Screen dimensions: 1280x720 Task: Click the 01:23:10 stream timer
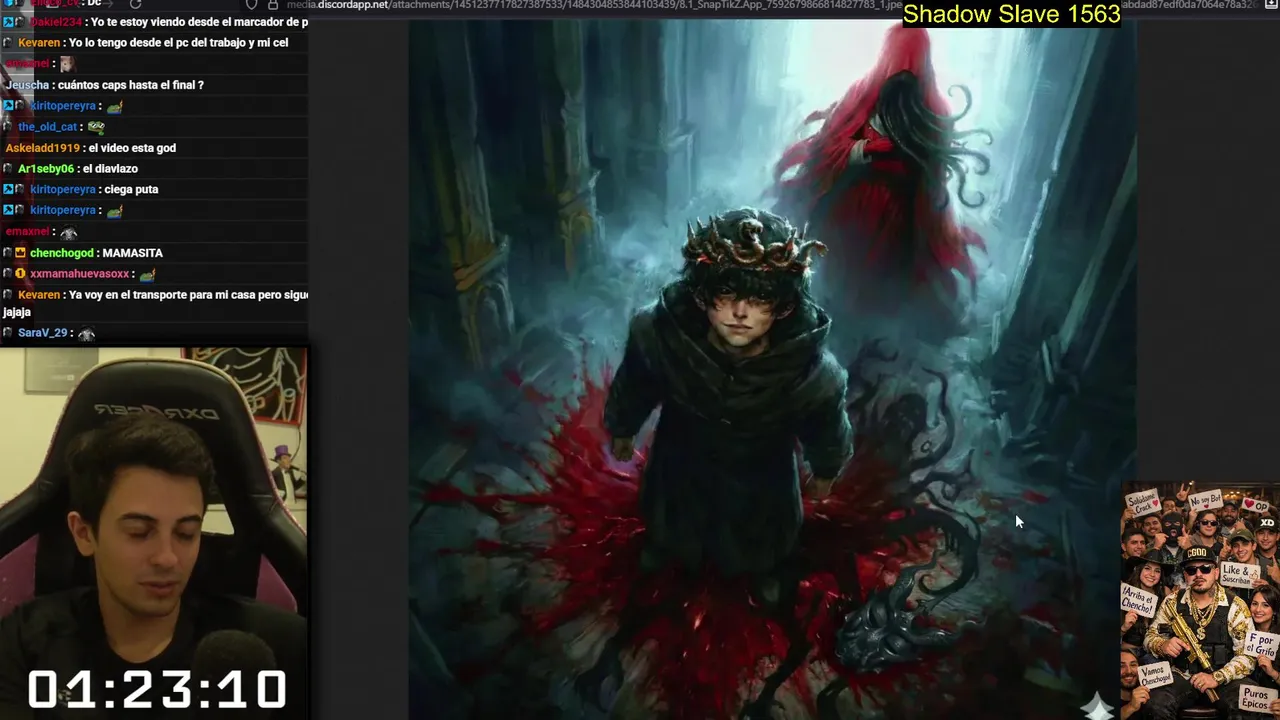click(x=157, y=690)
